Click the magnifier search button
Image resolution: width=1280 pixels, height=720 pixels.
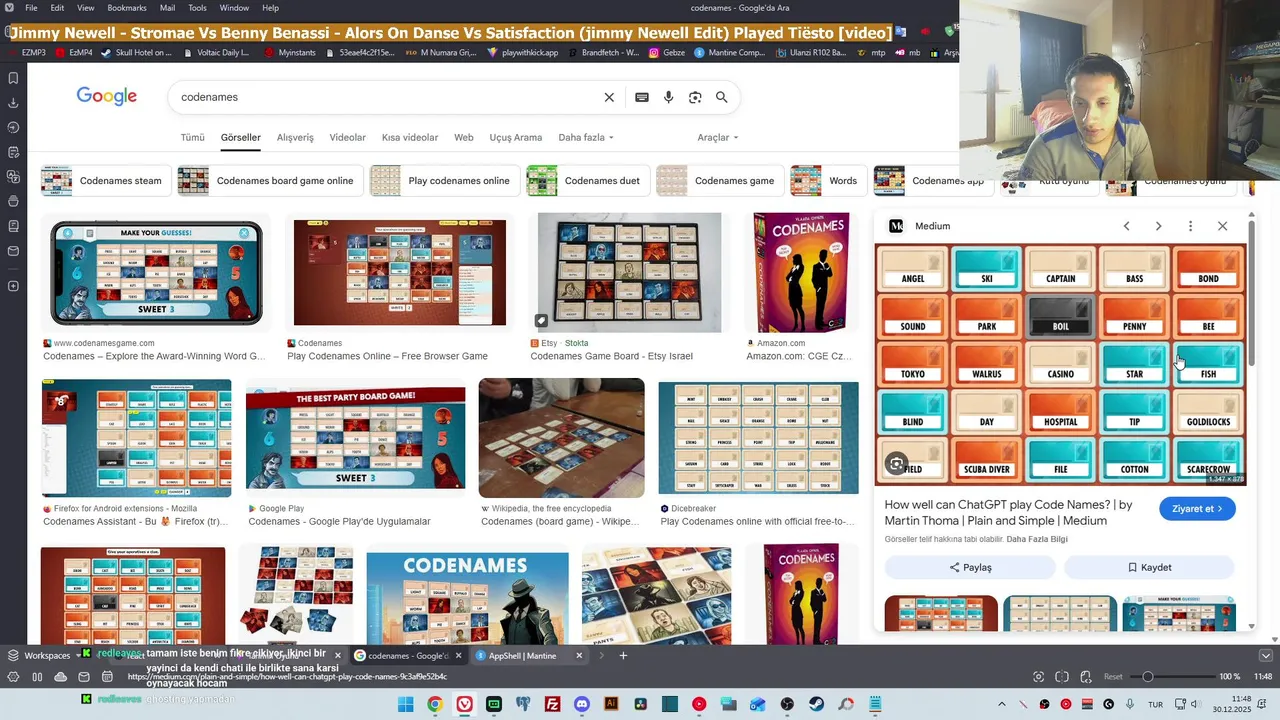click(x=722, y=97)
